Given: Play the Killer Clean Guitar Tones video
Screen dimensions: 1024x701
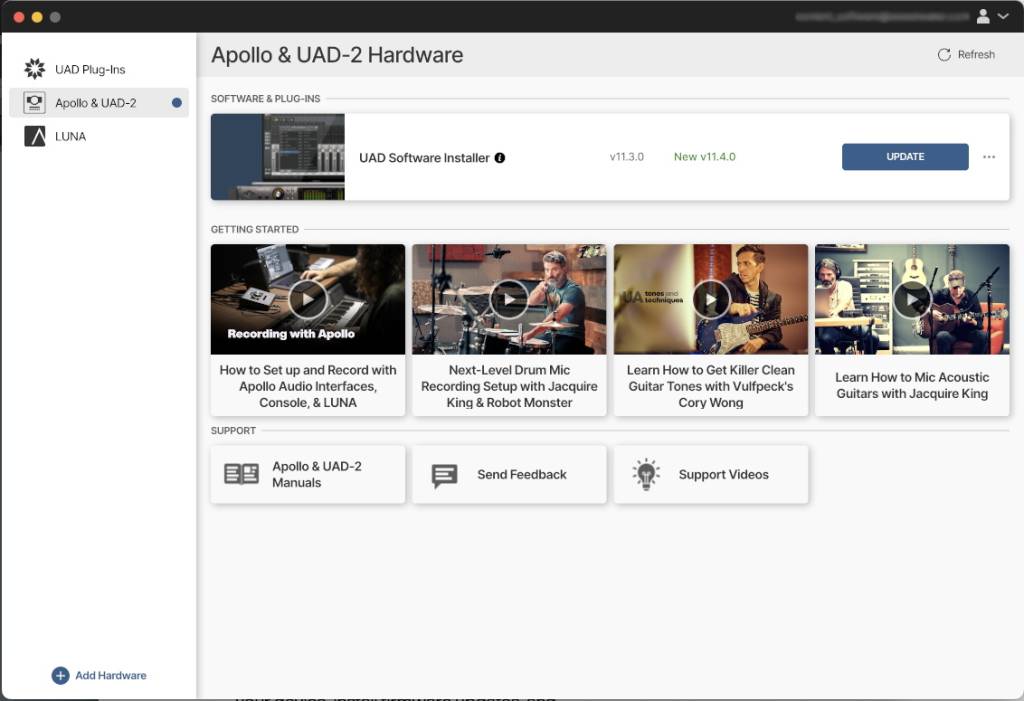Looking at the screenshot, I should 711,298.
